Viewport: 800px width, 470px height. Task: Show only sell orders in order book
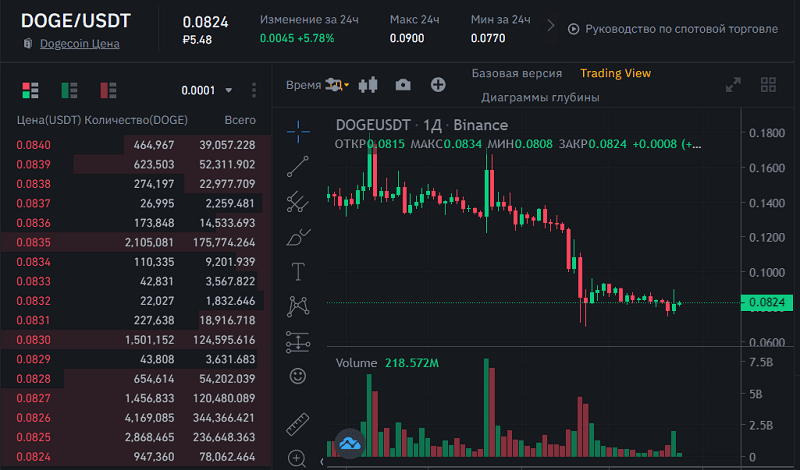point(108,90)
